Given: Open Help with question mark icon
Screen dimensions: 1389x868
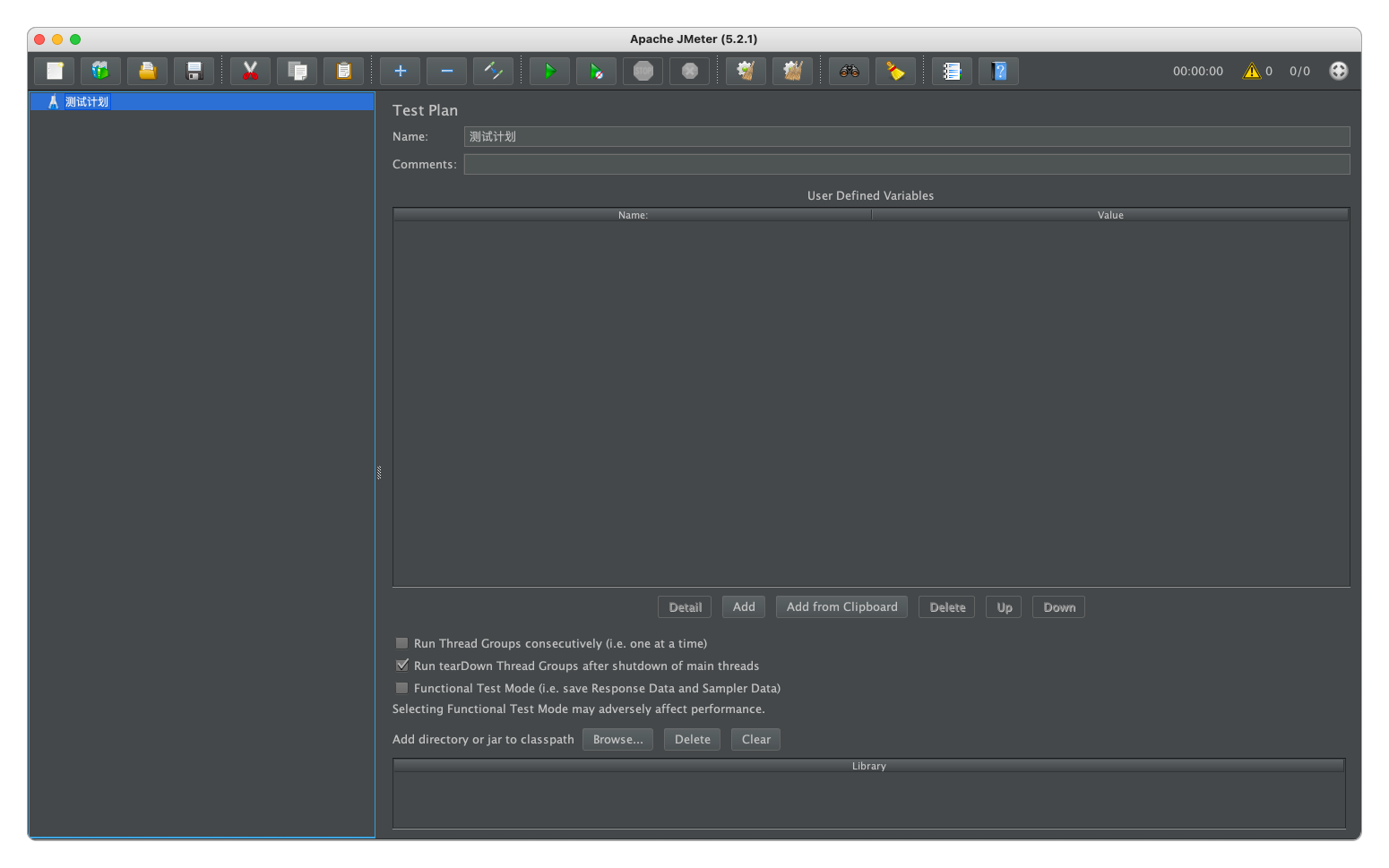Looking at the screenshot, I should coord(998,71).
